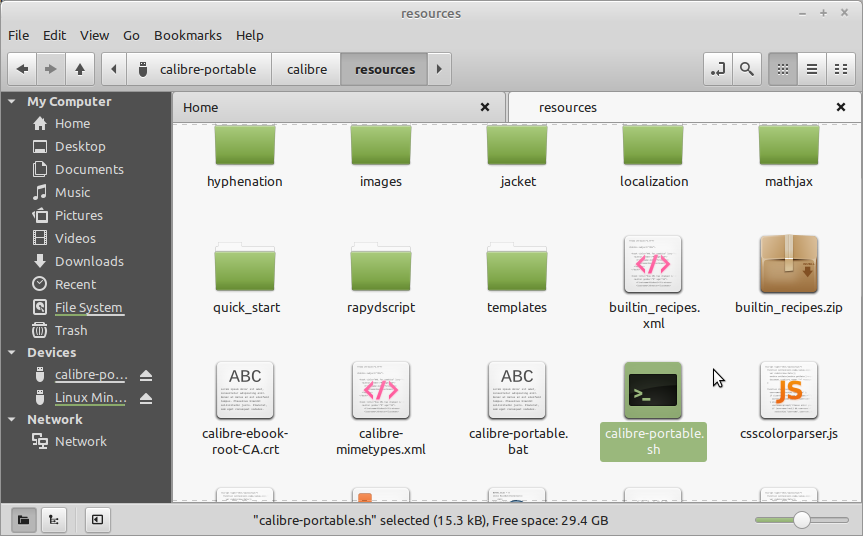Screen dimensions: 863x536
Task: Close the Home tab
Action: [x=485, y=107]
